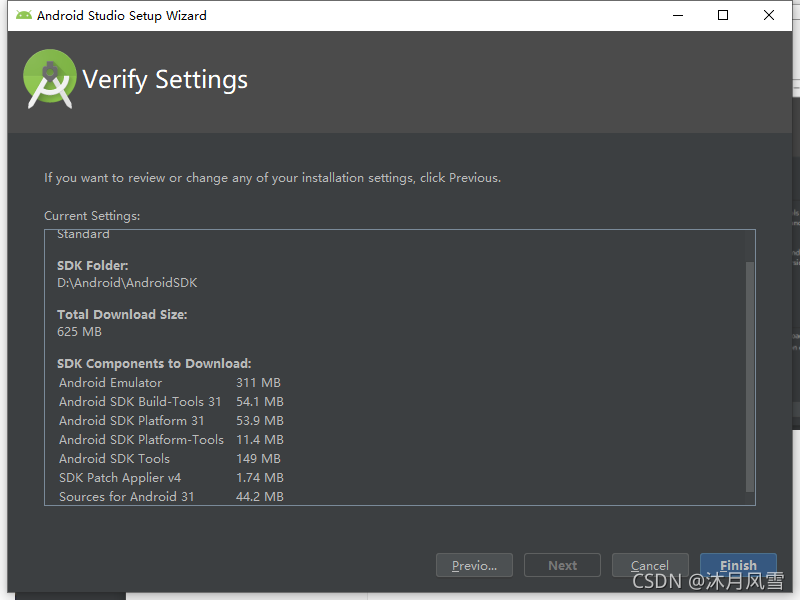Viewport: 800px width, 600px height.
Task: Click the Finish button
Action: (x=738, y=565)
